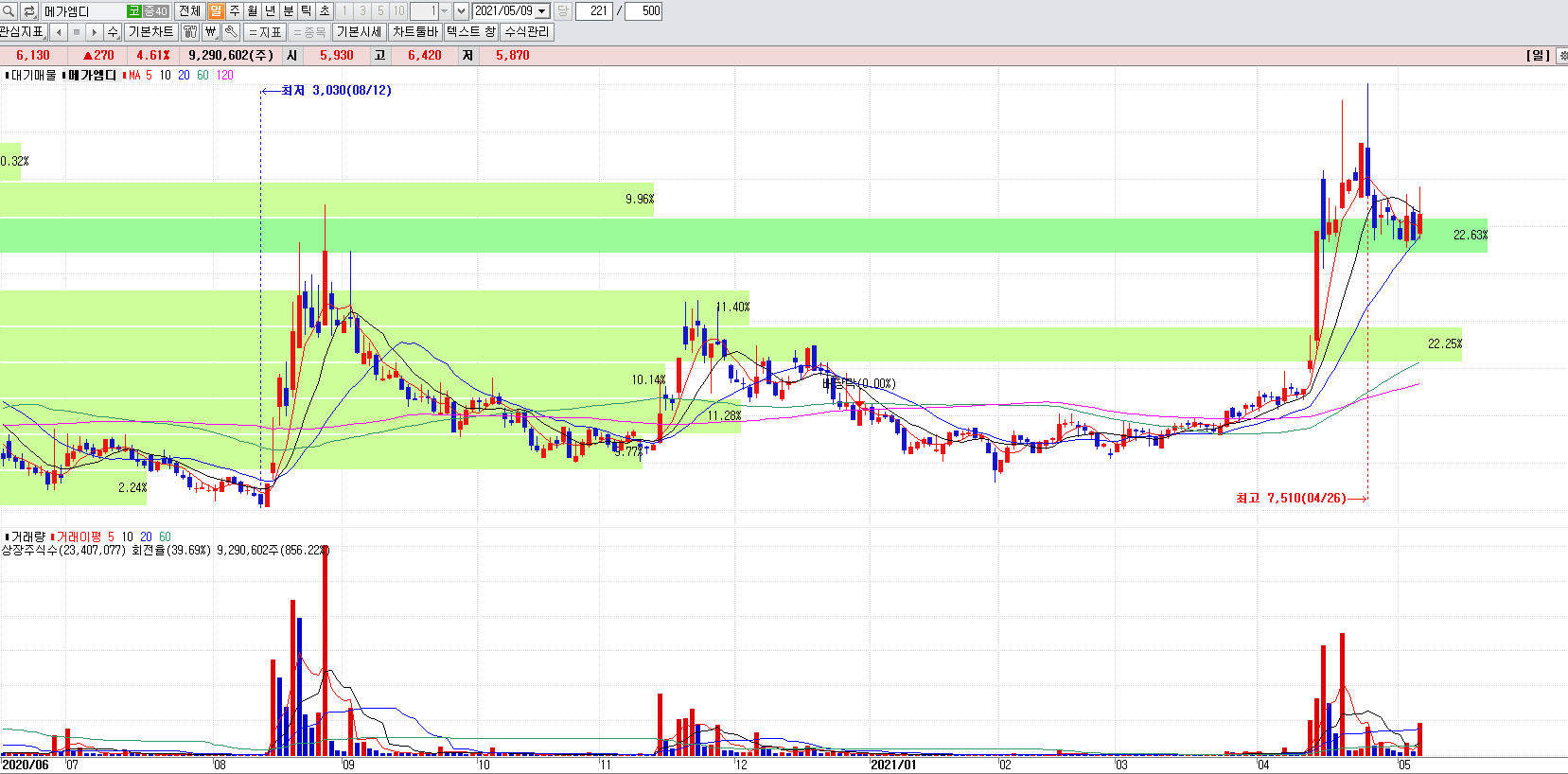
Task: Click the change rate 4.61%
Action: (153, 56)
